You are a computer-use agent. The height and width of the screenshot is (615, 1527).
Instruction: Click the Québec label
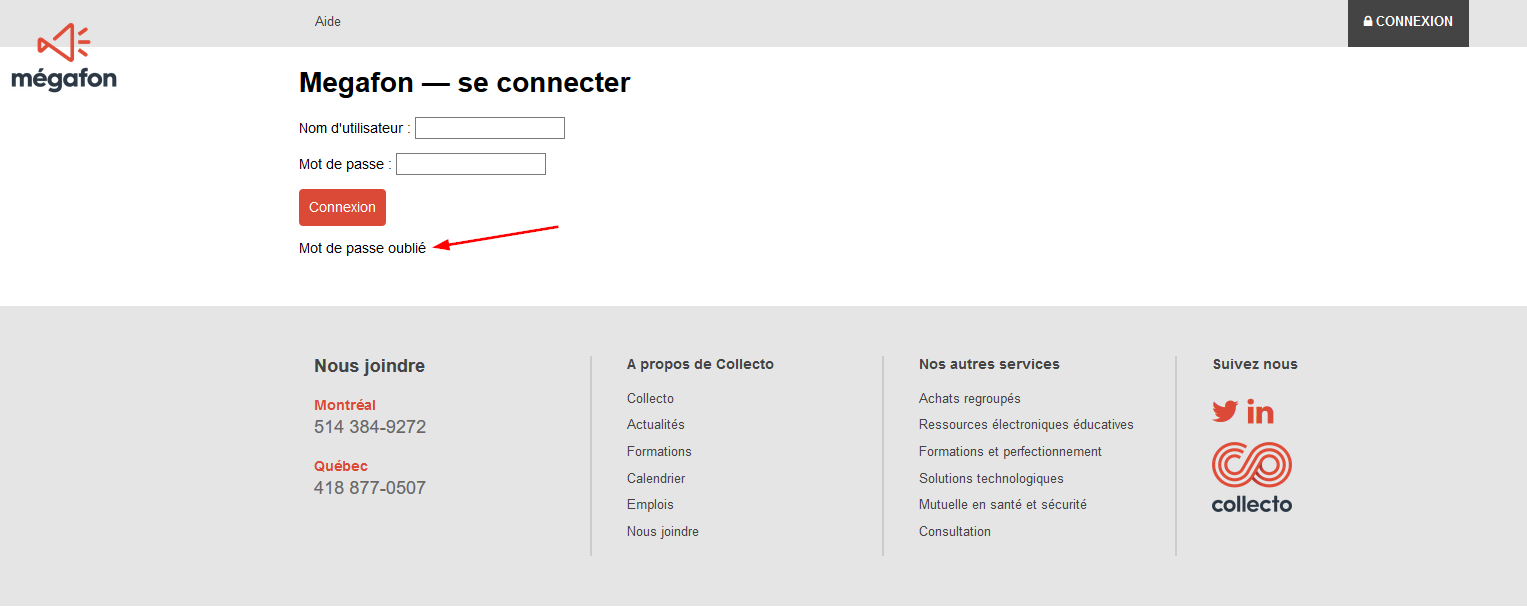click(341, 466)
